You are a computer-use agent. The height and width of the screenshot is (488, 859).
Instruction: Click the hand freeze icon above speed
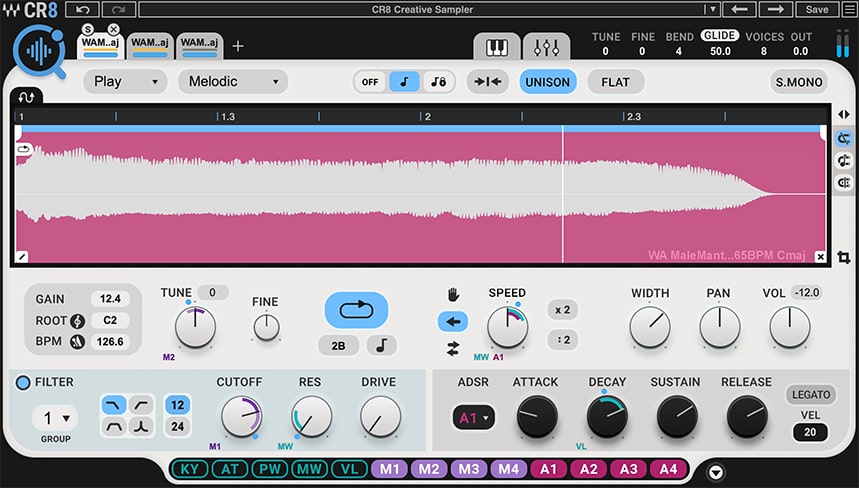coord(452,295)
